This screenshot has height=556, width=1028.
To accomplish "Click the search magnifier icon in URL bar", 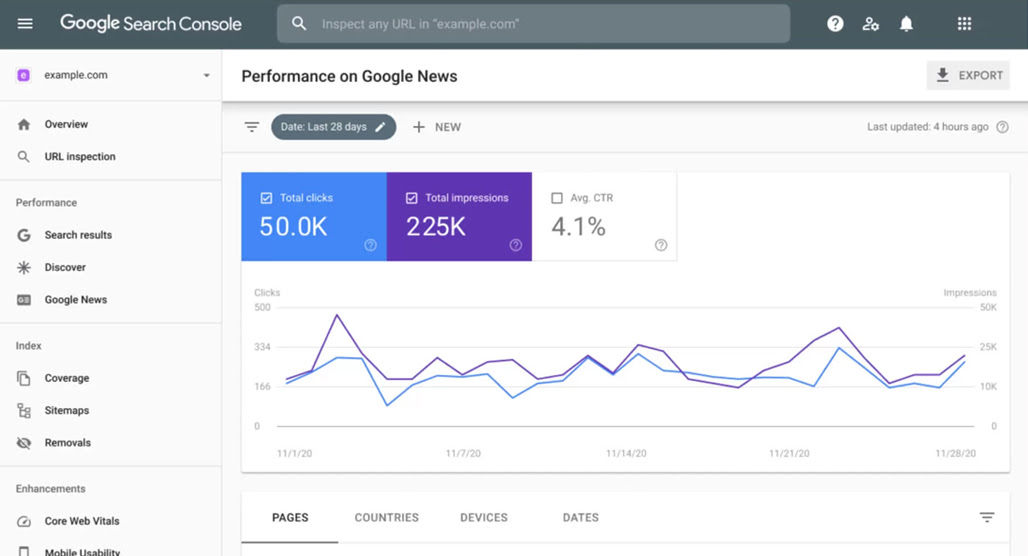I will click(299, 24).
